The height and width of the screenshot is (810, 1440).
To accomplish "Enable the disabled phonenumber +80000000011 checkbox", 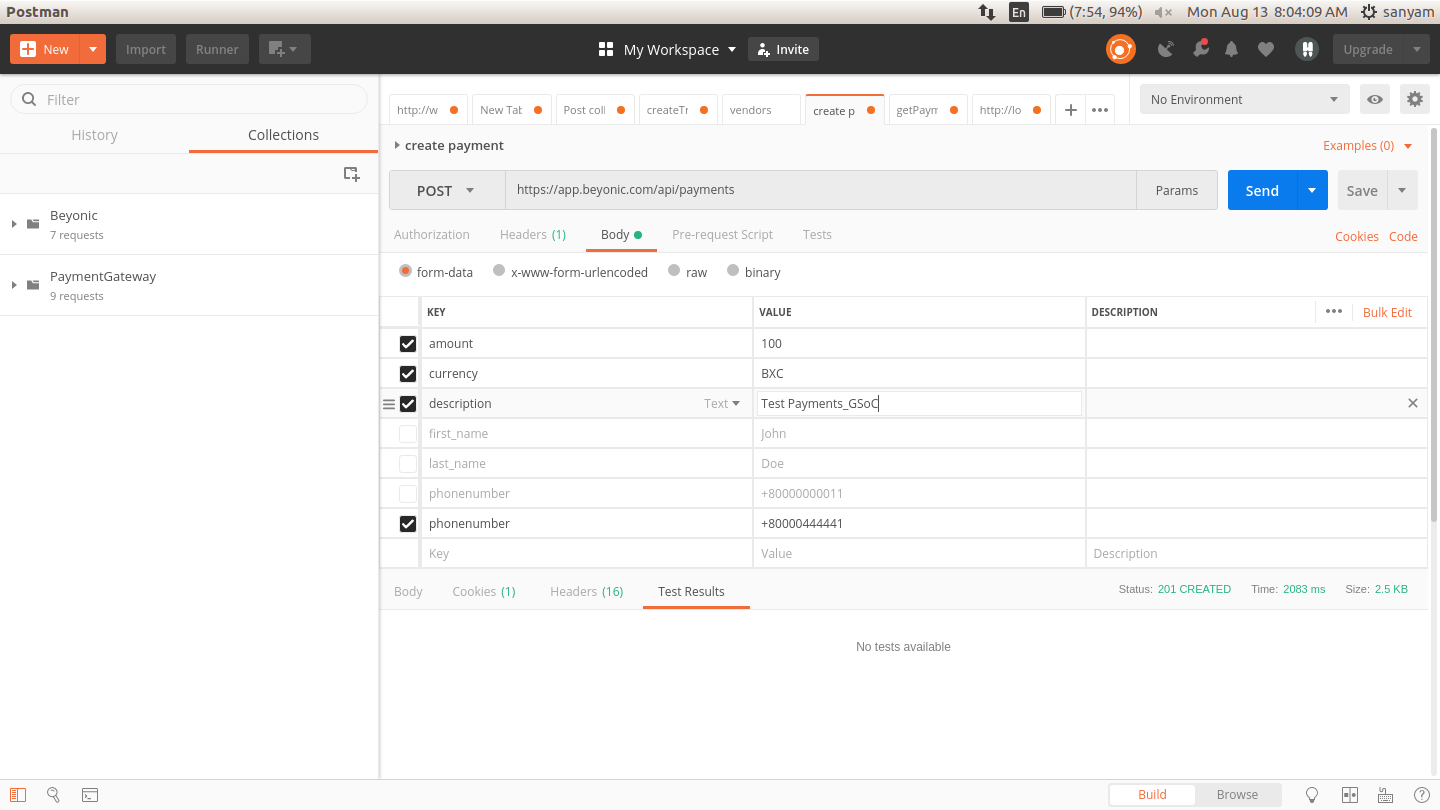I will pyautogui.click(x=408, y=494).
